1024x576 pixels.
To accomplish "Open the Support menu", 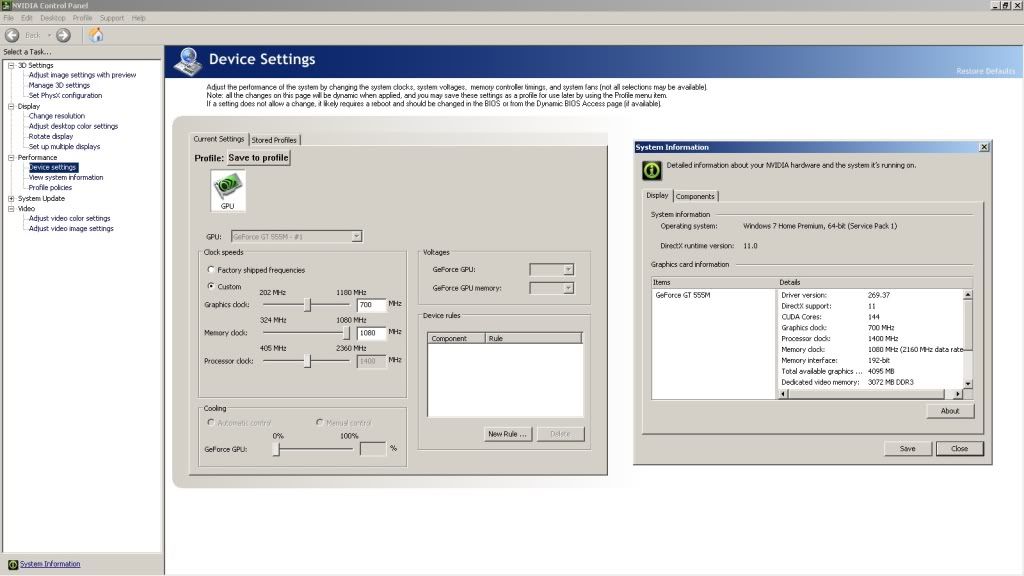I will 112,18.
